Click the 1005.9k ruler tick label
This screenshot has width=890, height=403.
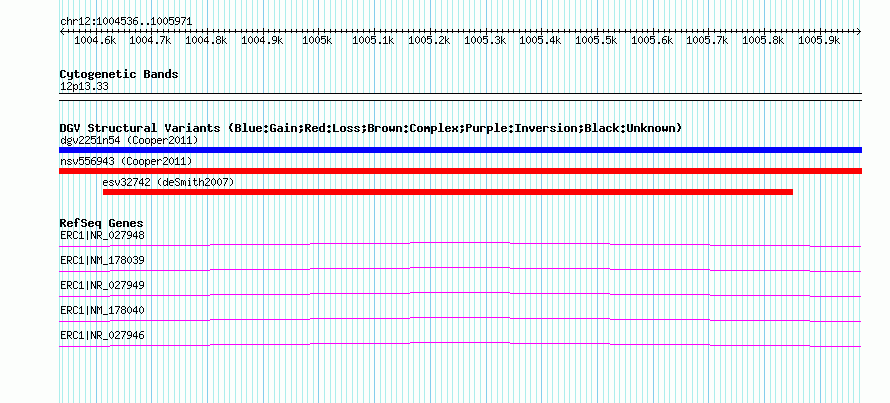(818, 40)
